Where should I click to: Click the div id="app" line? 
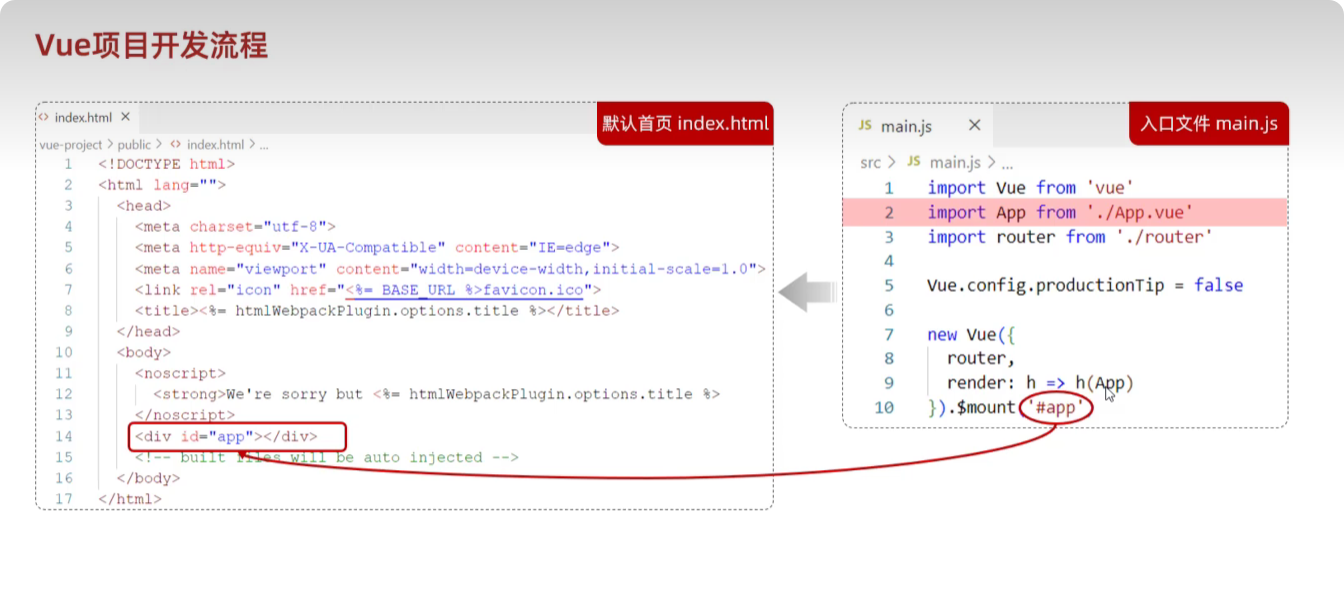tap(226, 436)
